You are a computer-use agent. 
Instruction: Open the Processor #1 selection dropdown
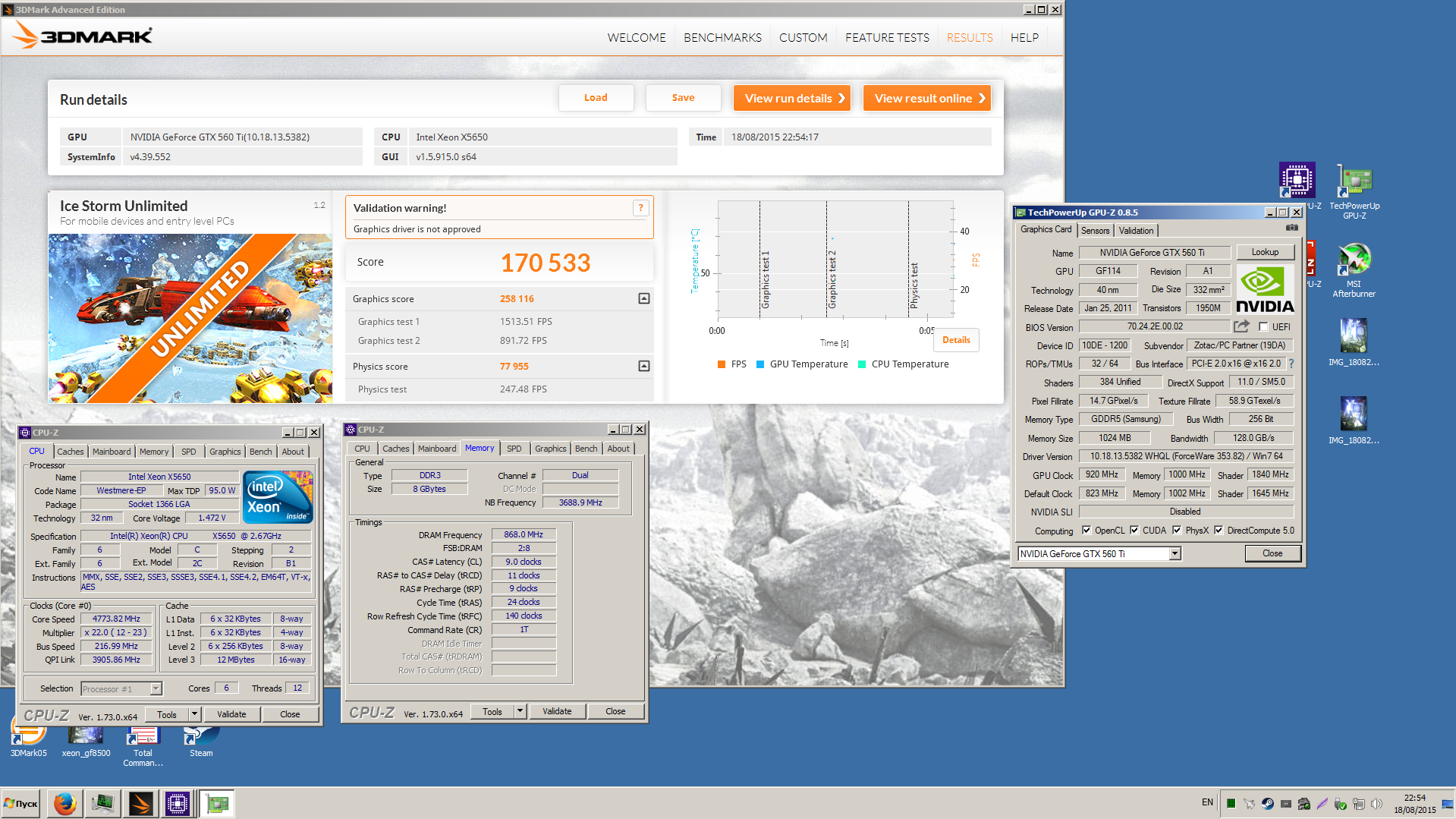coord(156,688)
